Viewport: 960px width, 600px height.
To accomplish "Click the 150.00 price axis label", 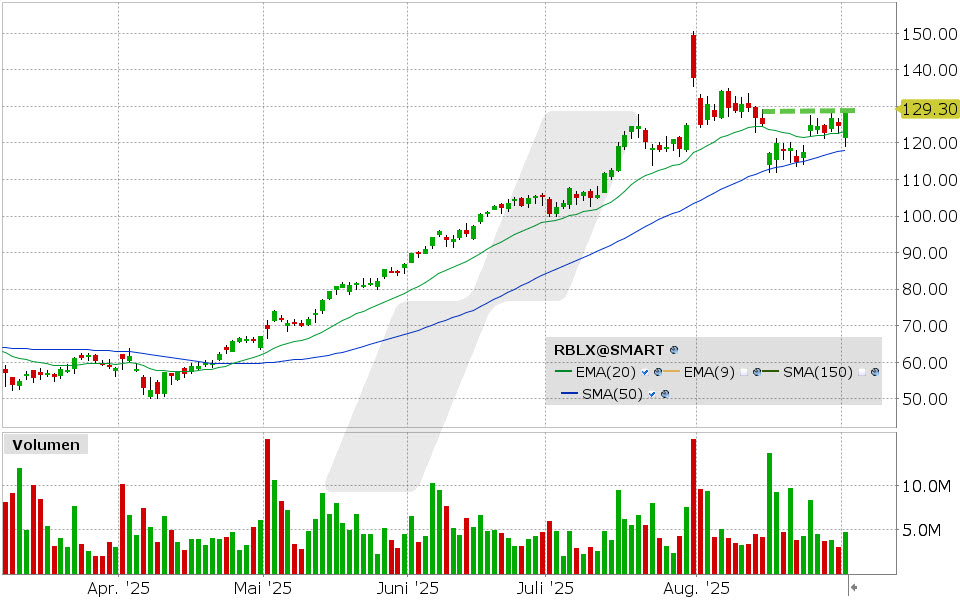I will pyautogui.click(x=929, y=34).
